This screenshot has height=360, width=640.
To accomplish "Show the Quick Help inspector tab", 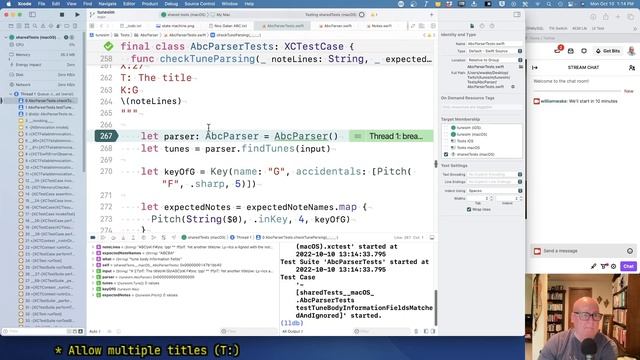I will 492,26.
